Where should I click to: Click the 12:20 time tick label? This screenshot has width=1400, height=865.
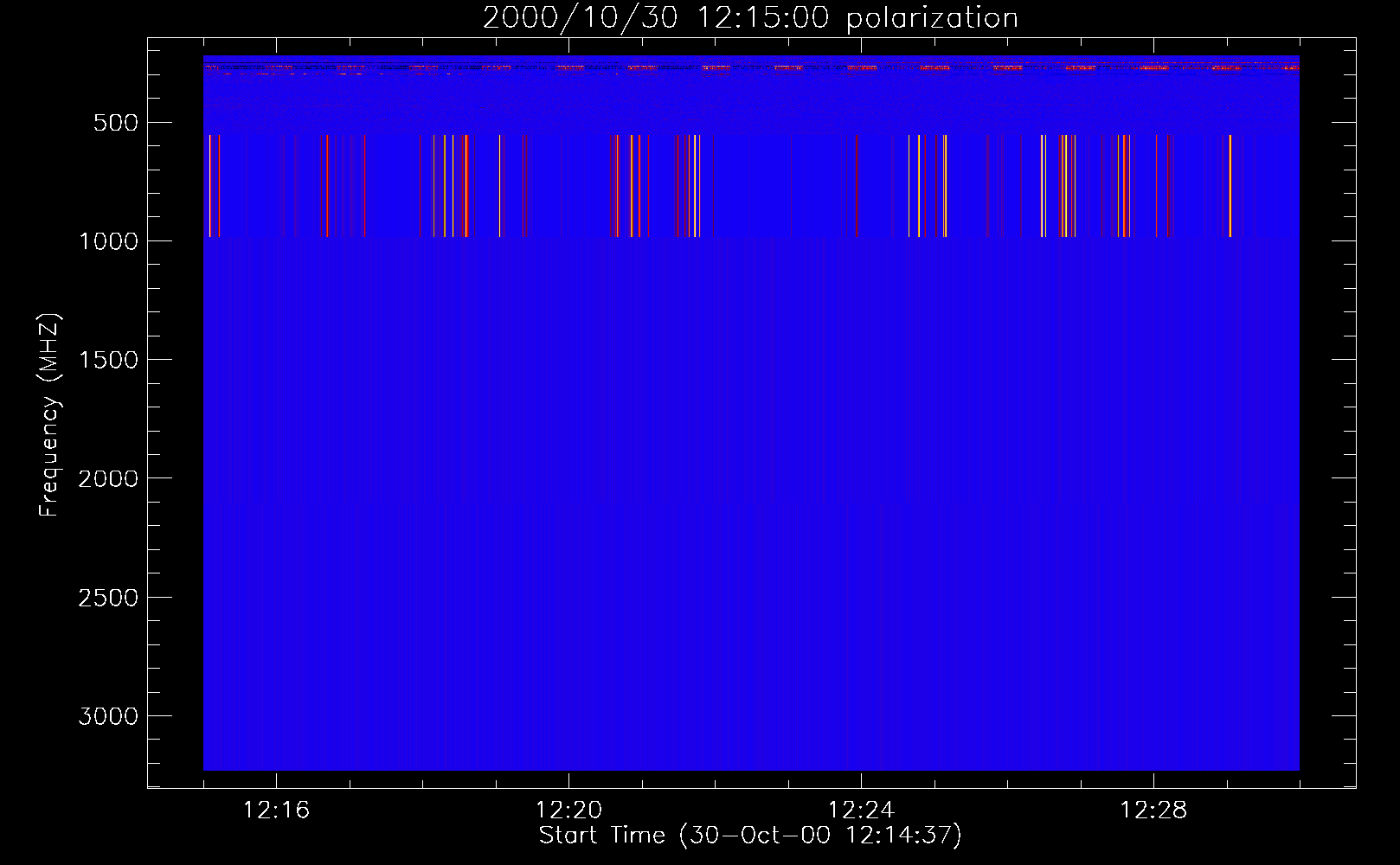click(x=568, y=811)
